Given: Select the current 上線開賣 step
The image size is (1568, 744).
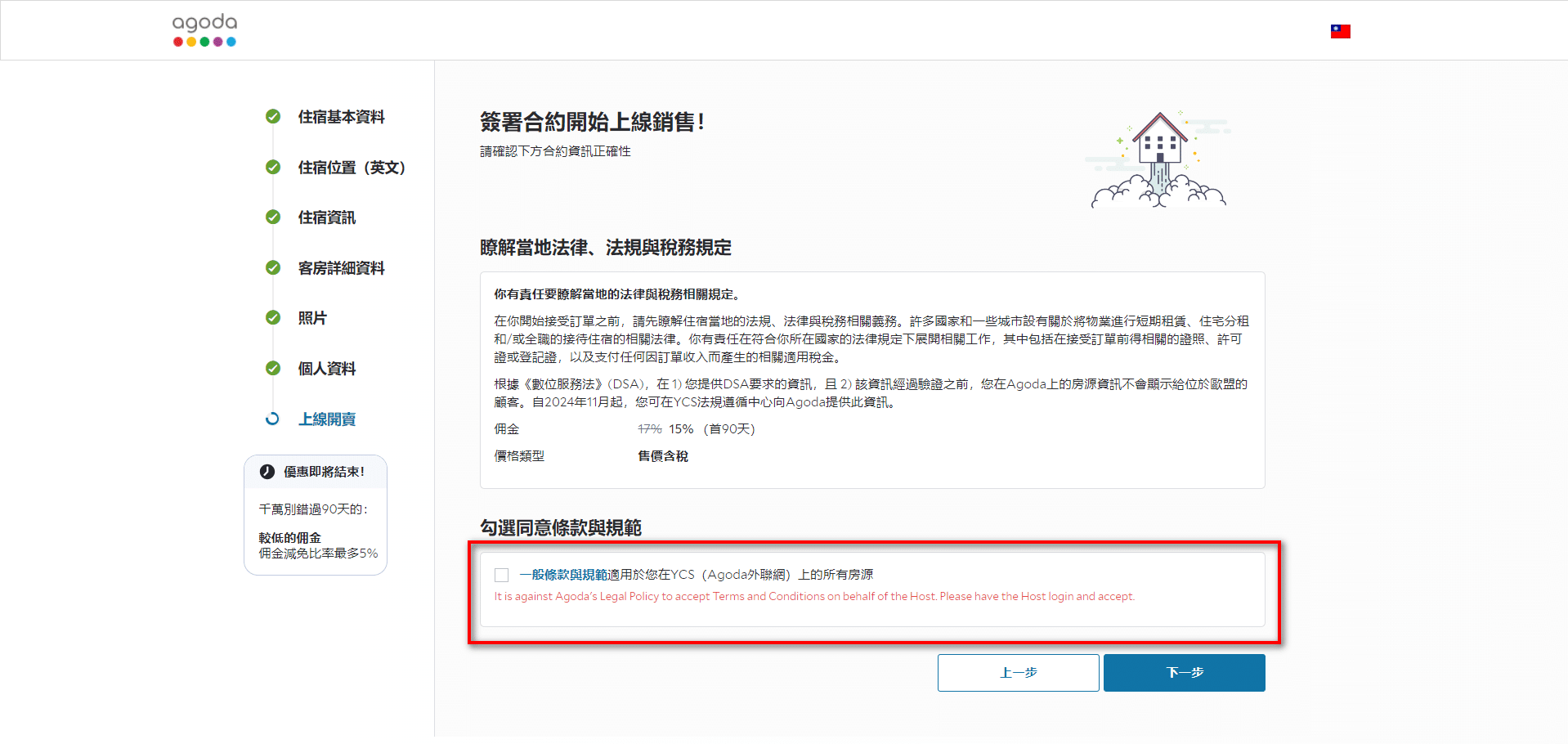Looking at the screenshot, I should tap(326, 419).
